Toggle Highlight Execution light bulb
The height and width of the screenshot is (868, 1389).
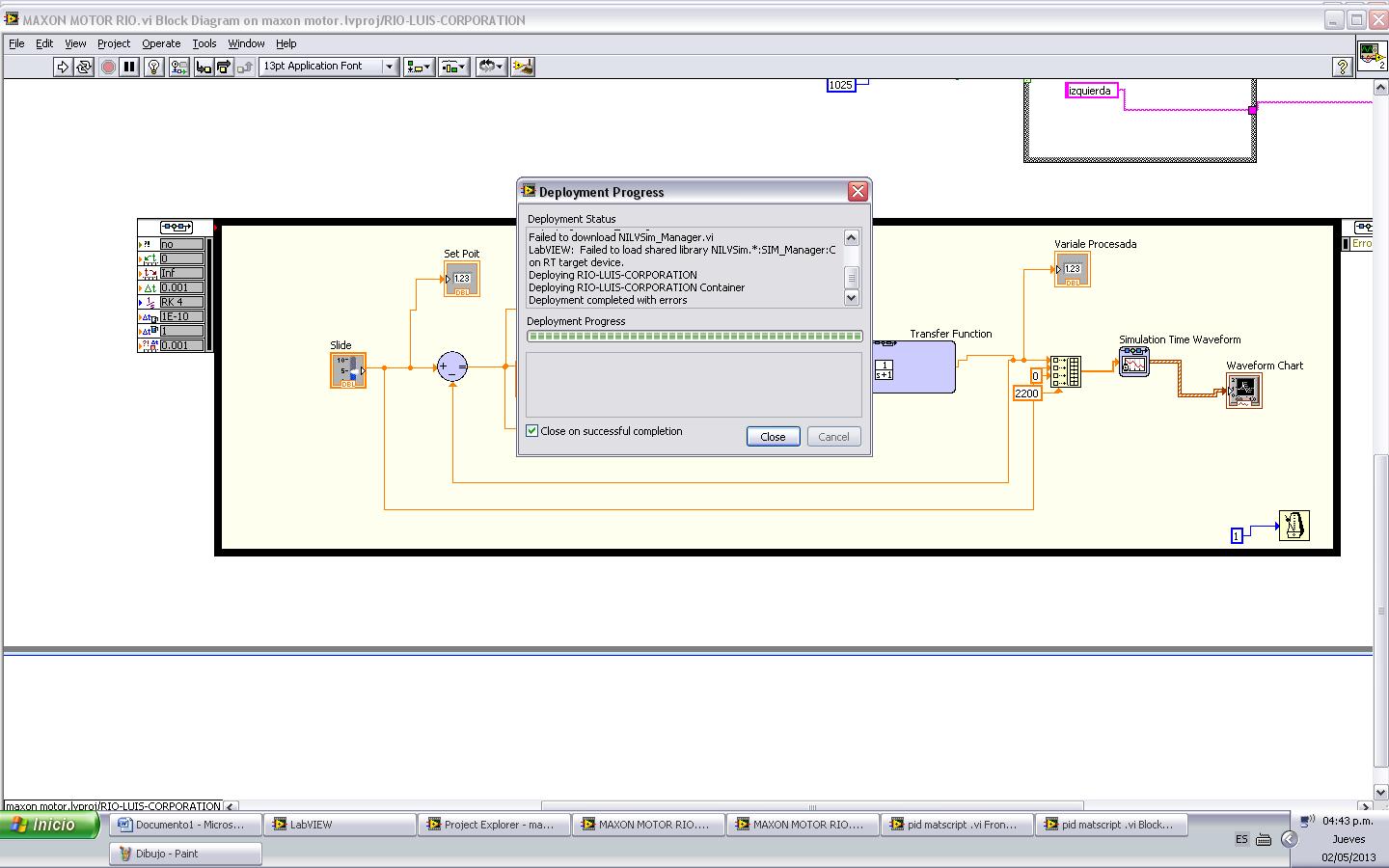[153, 67]
